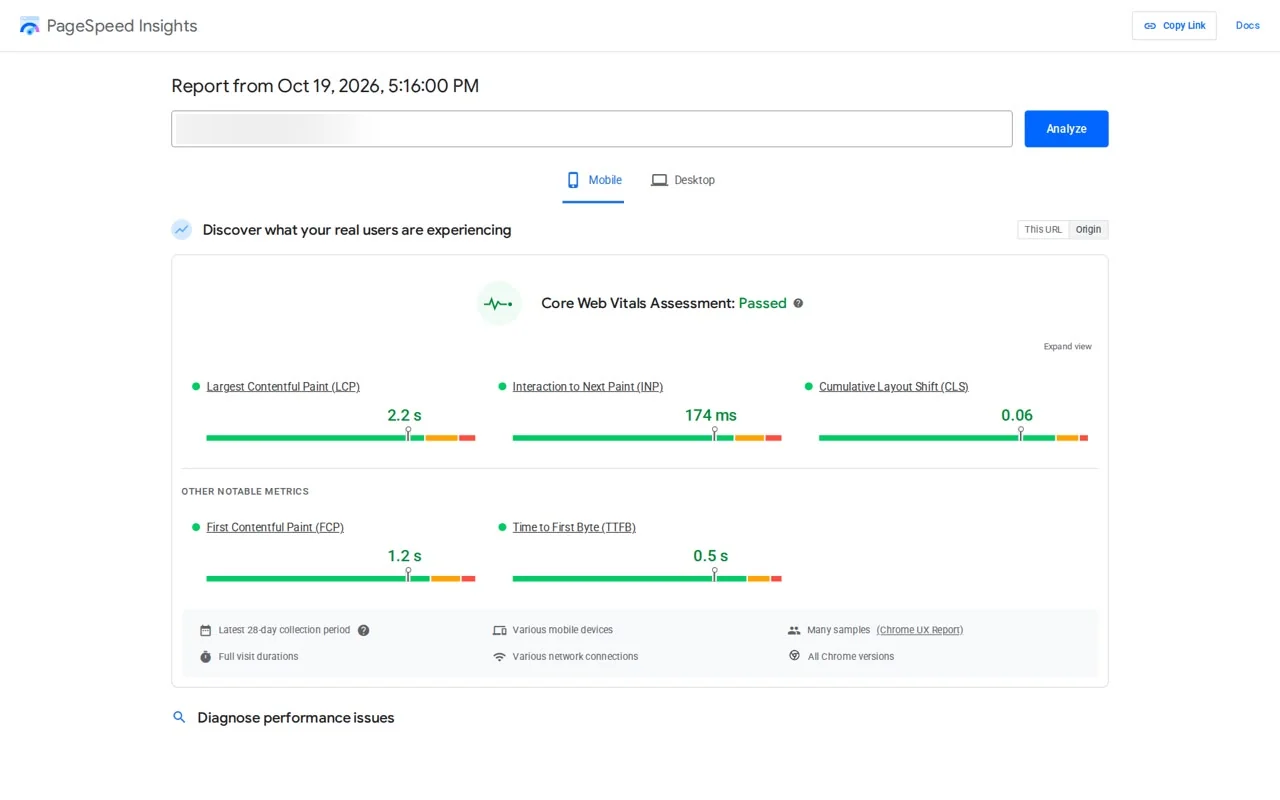Click the people icon beside Many samples
This screenshot has width=1280, height=800.
point(794,630)
